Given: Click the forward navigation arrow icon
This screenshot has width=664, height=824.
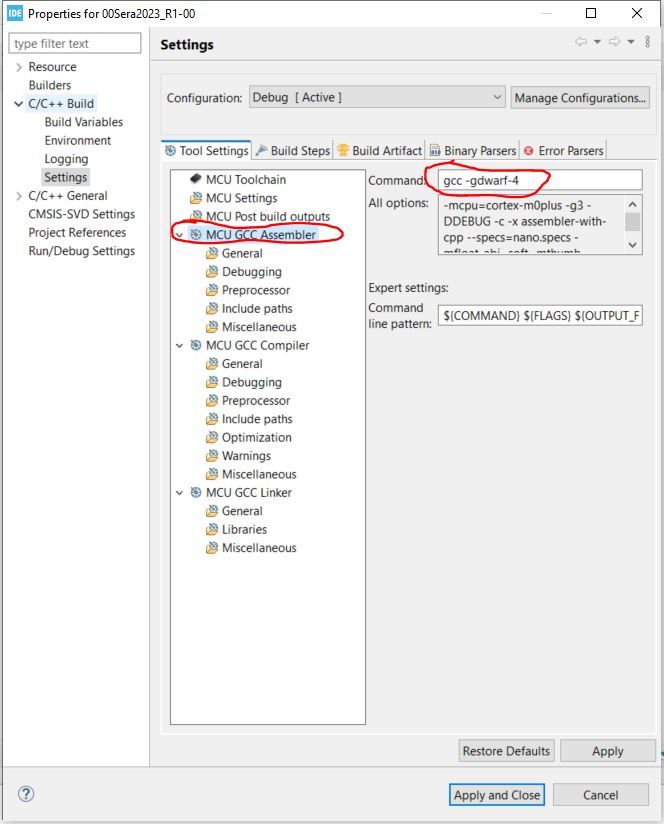Looking at the screenshot, I should pyautogui.click(x=614, y=42).
